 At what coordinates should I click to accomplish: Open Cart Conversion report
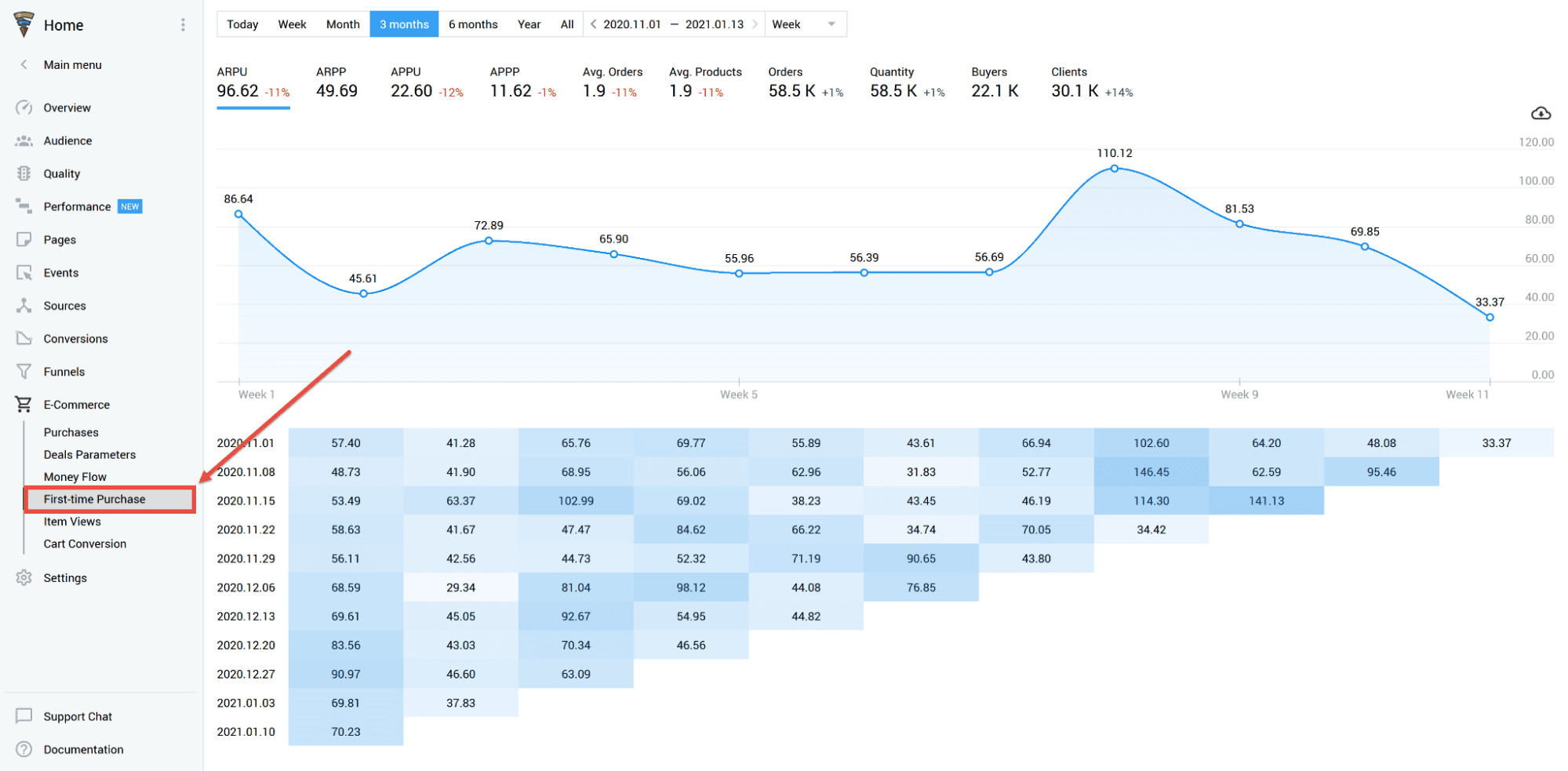(85, 544)
